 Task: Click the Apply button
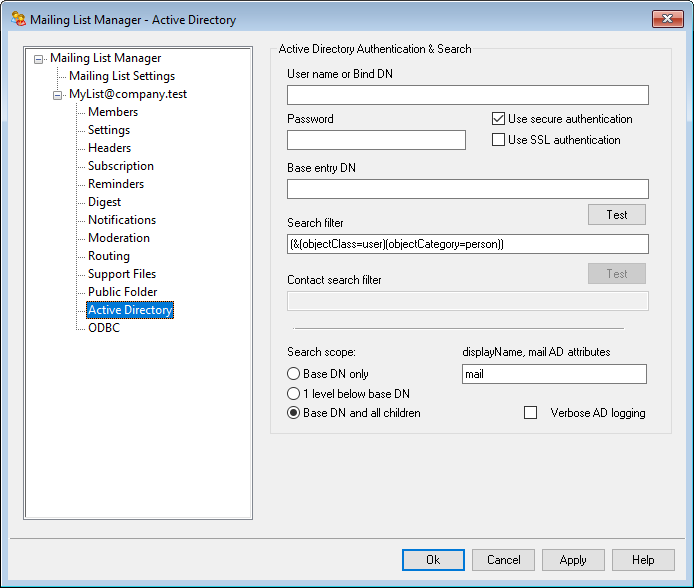[573, 560]
